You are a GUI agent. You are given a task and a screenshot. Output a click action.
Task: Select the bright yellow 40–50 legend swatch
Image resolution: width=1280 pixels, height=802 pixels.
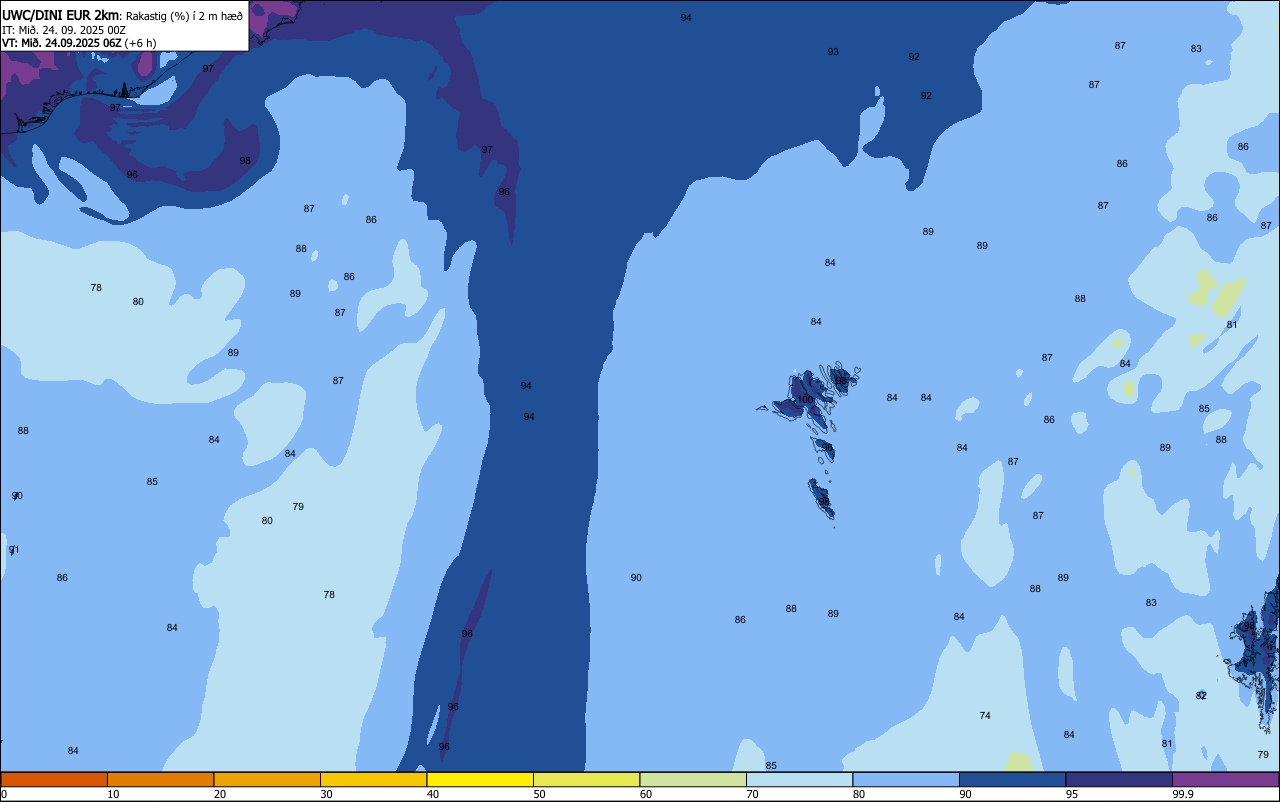(x=480, y=779)
